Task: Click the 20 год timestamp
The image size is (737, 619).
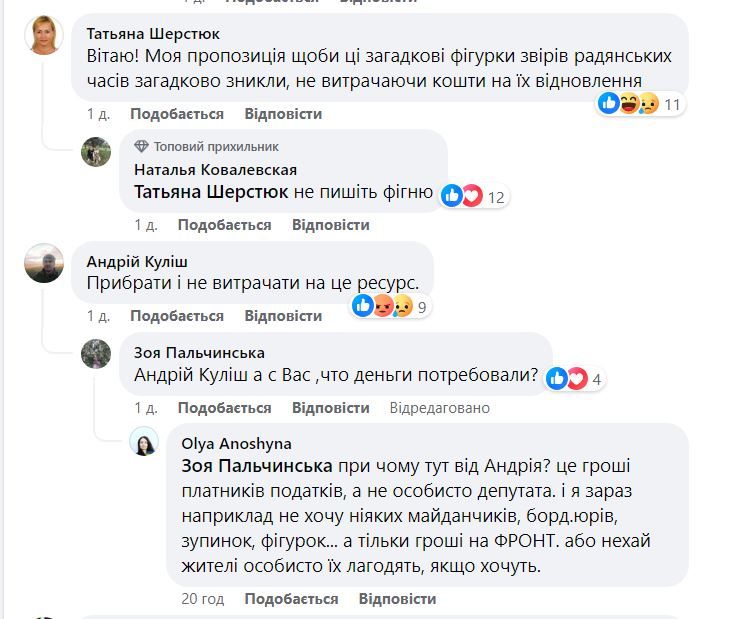Action: click(x=202, y=599)
